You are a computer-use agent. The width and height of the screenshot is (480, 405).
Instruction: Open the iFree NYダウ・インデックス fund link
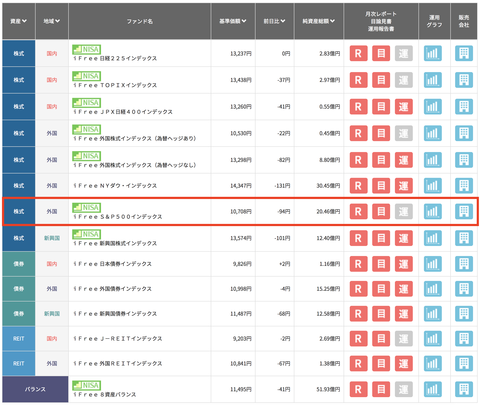click(115, 186)
